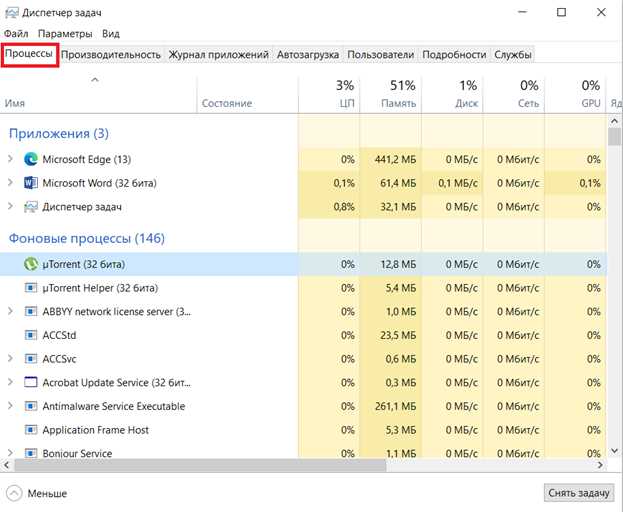The width and height of the screenshot is (623, 512).
Task: Select the ACCStd process name
Action: pyautogui.click(x=59, y=335)
